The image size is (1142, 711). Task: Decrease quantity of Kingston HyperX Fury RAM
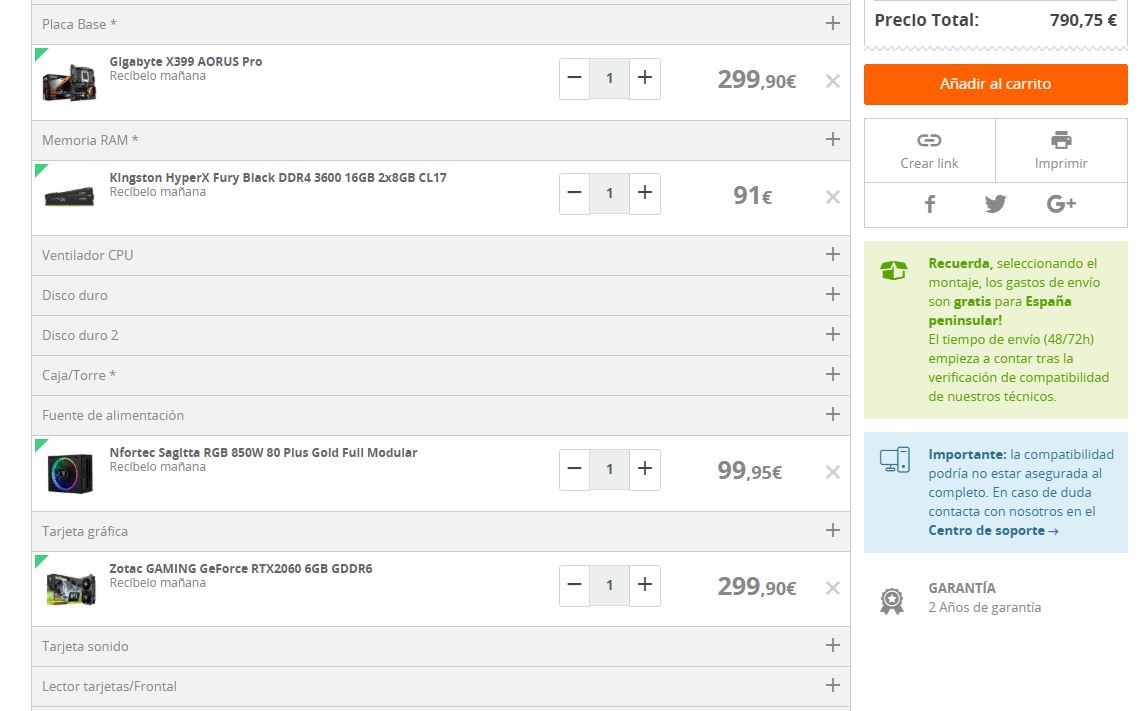574,193
